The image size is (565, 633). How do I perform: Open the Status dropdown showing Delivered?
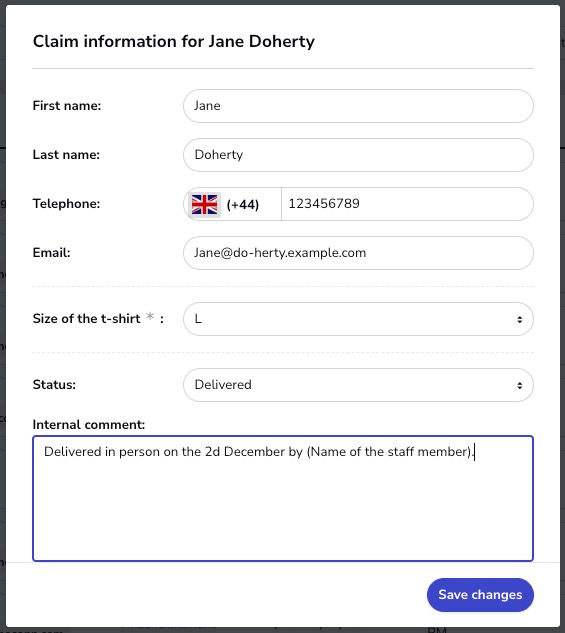(x=358, y=385)
